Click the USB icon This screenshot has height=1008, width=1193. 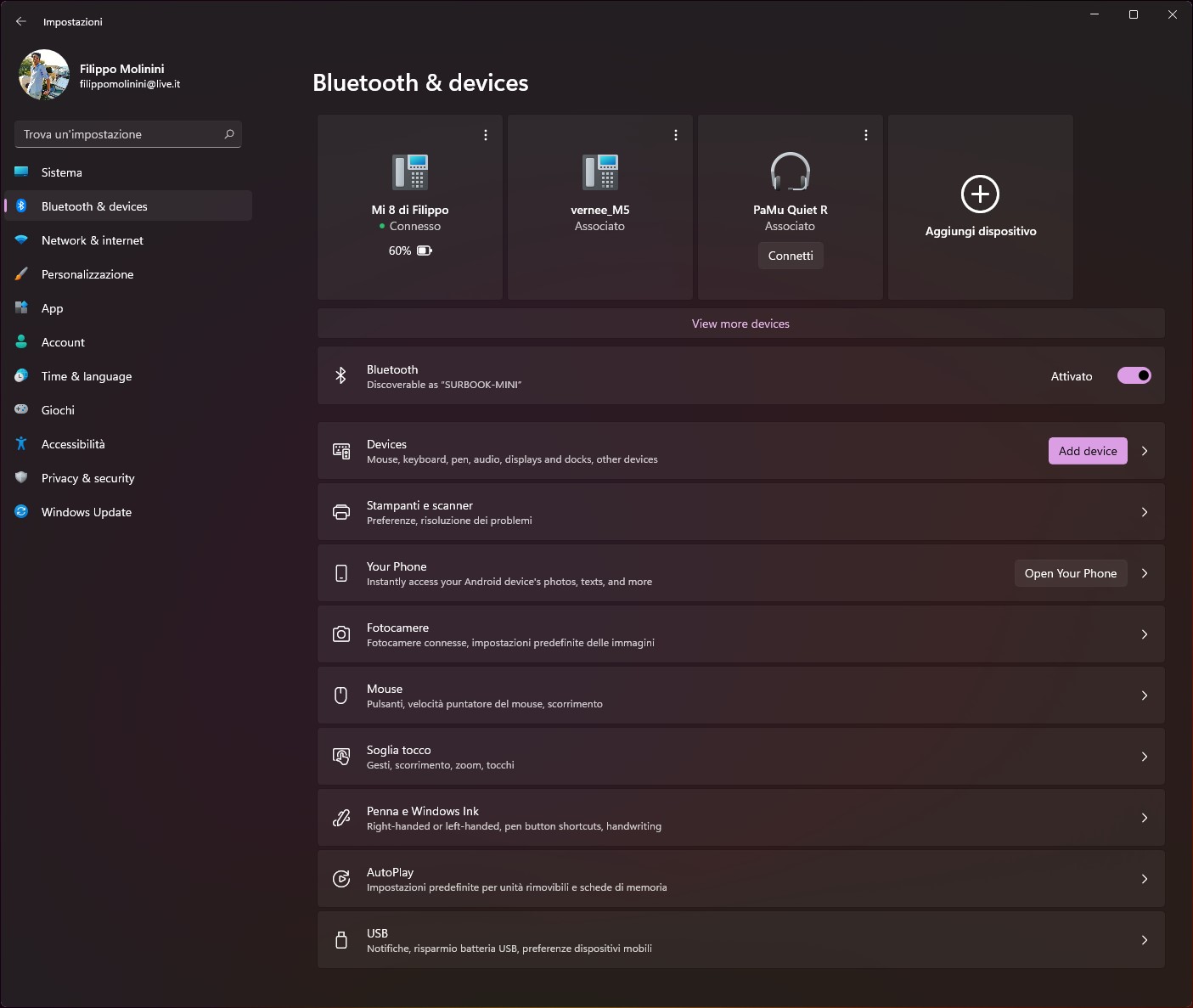pyautogui.click(x=341, y=940)
